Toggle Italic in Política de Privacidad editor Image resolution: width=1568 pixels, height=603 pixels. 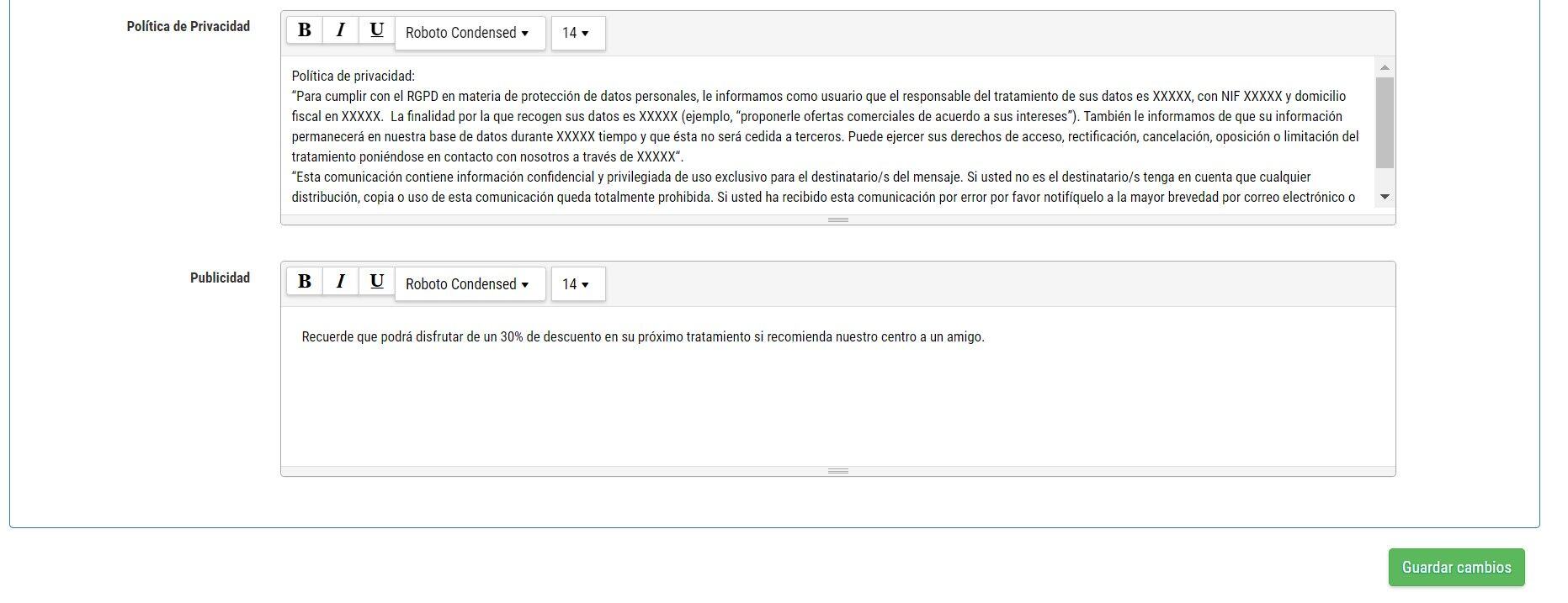pos(341,30)
